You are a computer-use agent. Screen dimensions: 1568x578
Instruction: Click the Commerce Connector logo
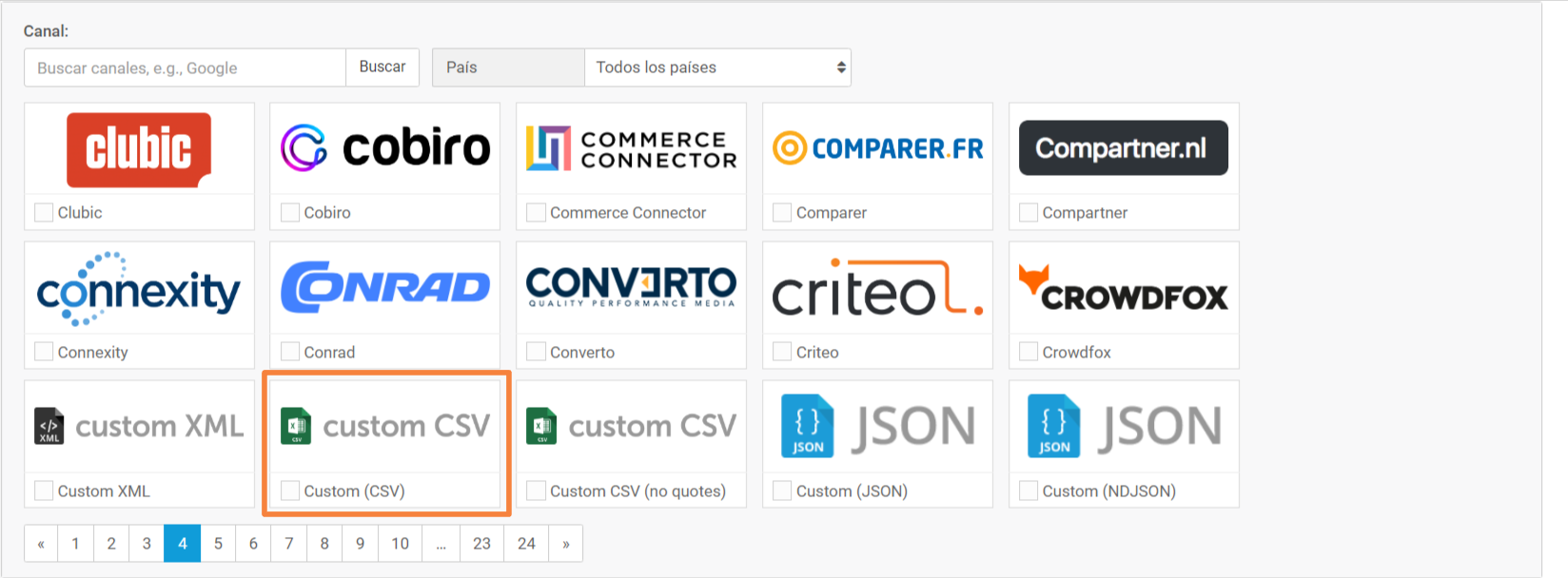click(632, 149)
